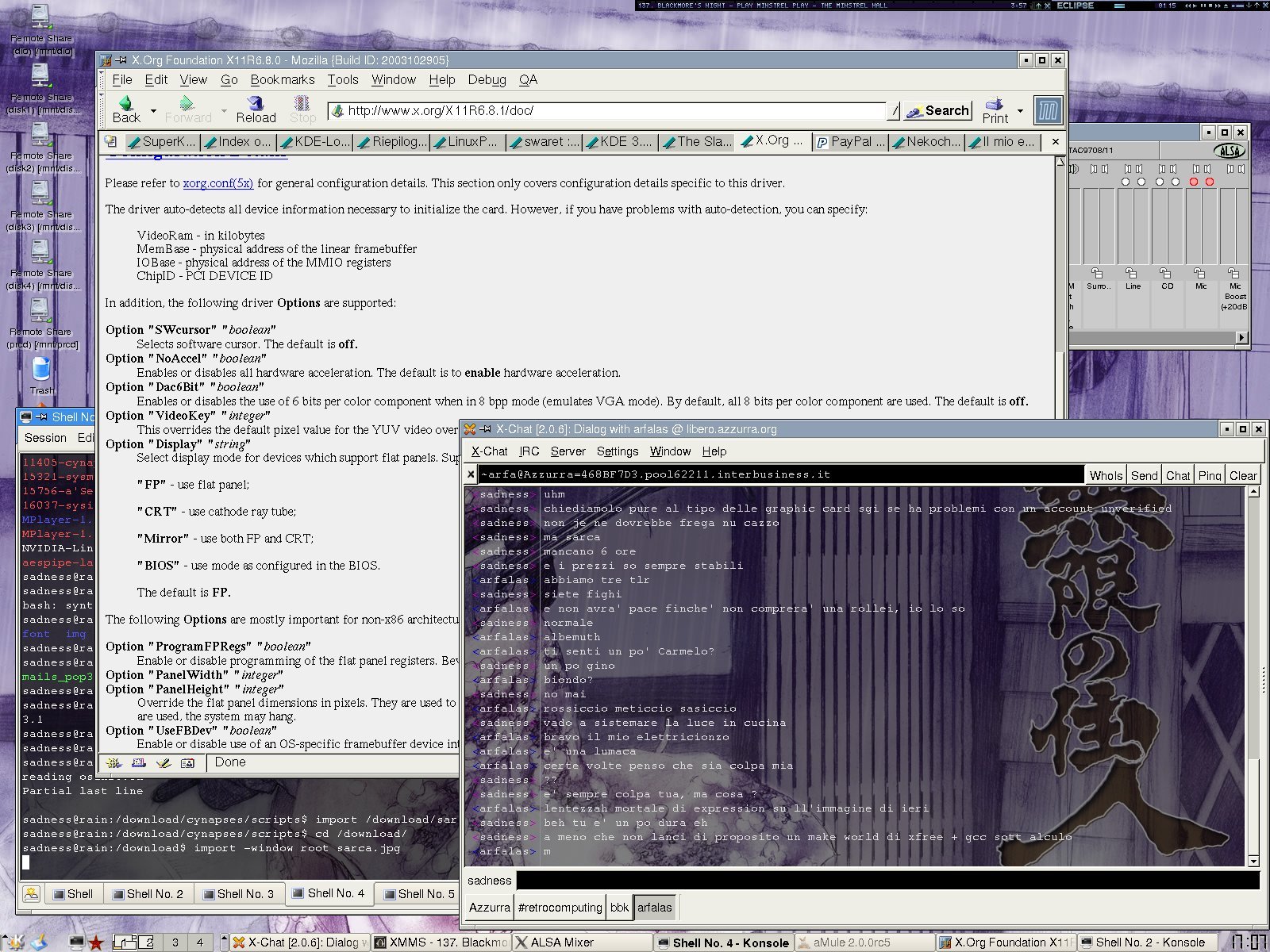This screenshot has width=1270, height=952.
Task: Switch to Shell No. 2 Konsole tab
Action: click(x=149, y=894)
